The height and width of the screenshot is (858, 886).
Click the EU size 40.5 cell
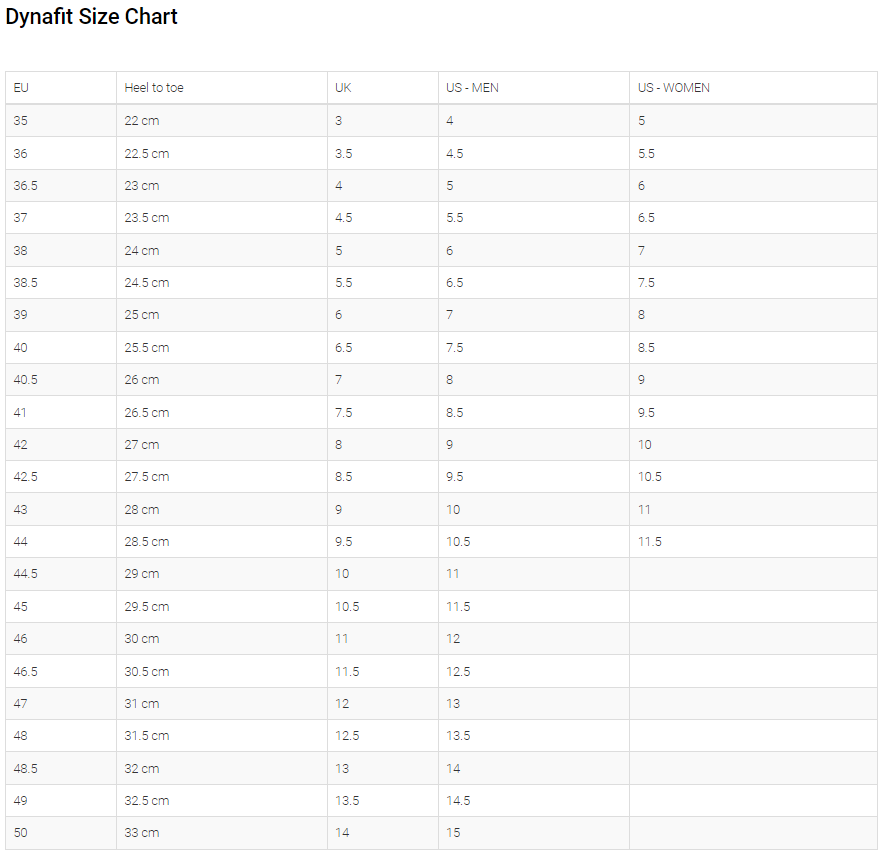[26, 380]
